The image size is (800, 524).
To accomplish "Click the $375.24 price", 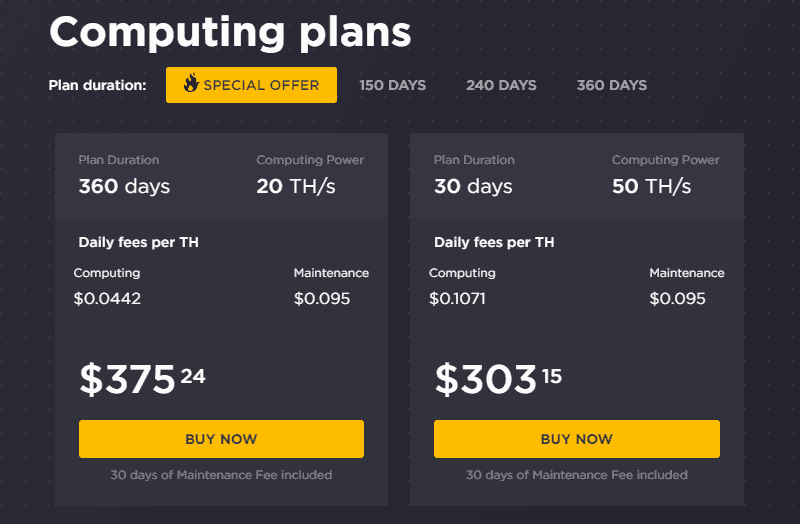I will click(142, 379).
